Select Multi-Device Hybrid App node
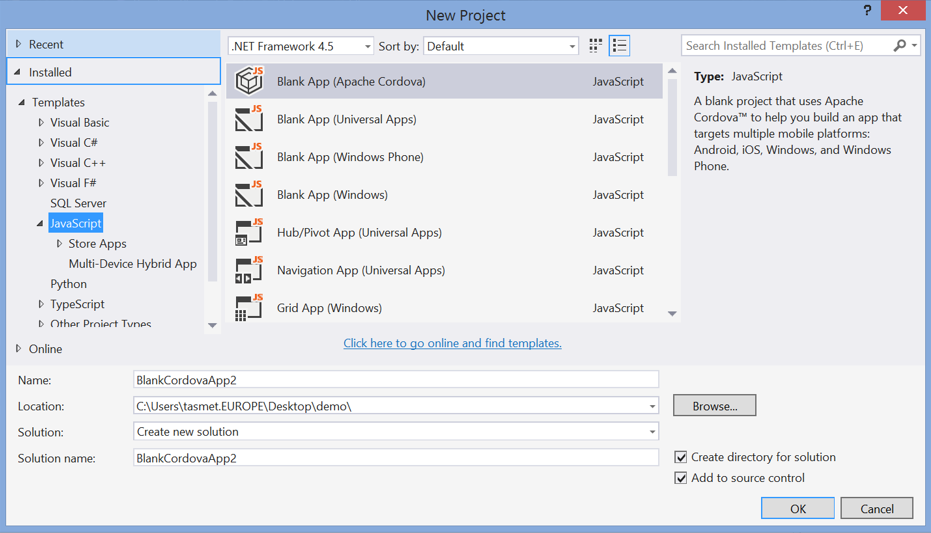The image size is (931, 533). click(x=132, y=264)
